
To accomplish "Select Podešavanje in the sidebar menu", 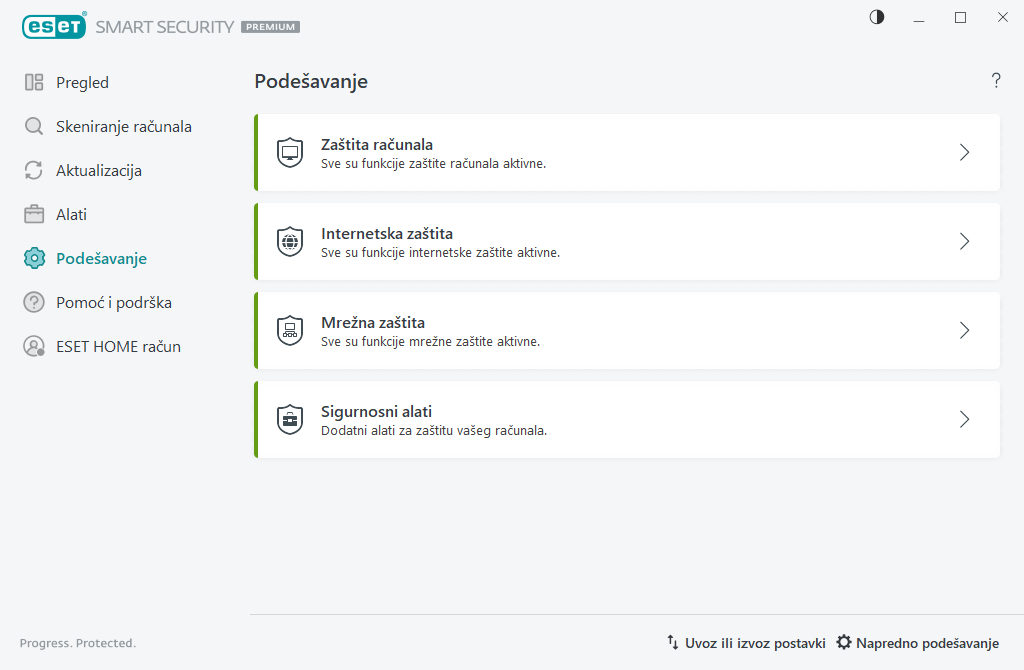I will pos(101,259).
